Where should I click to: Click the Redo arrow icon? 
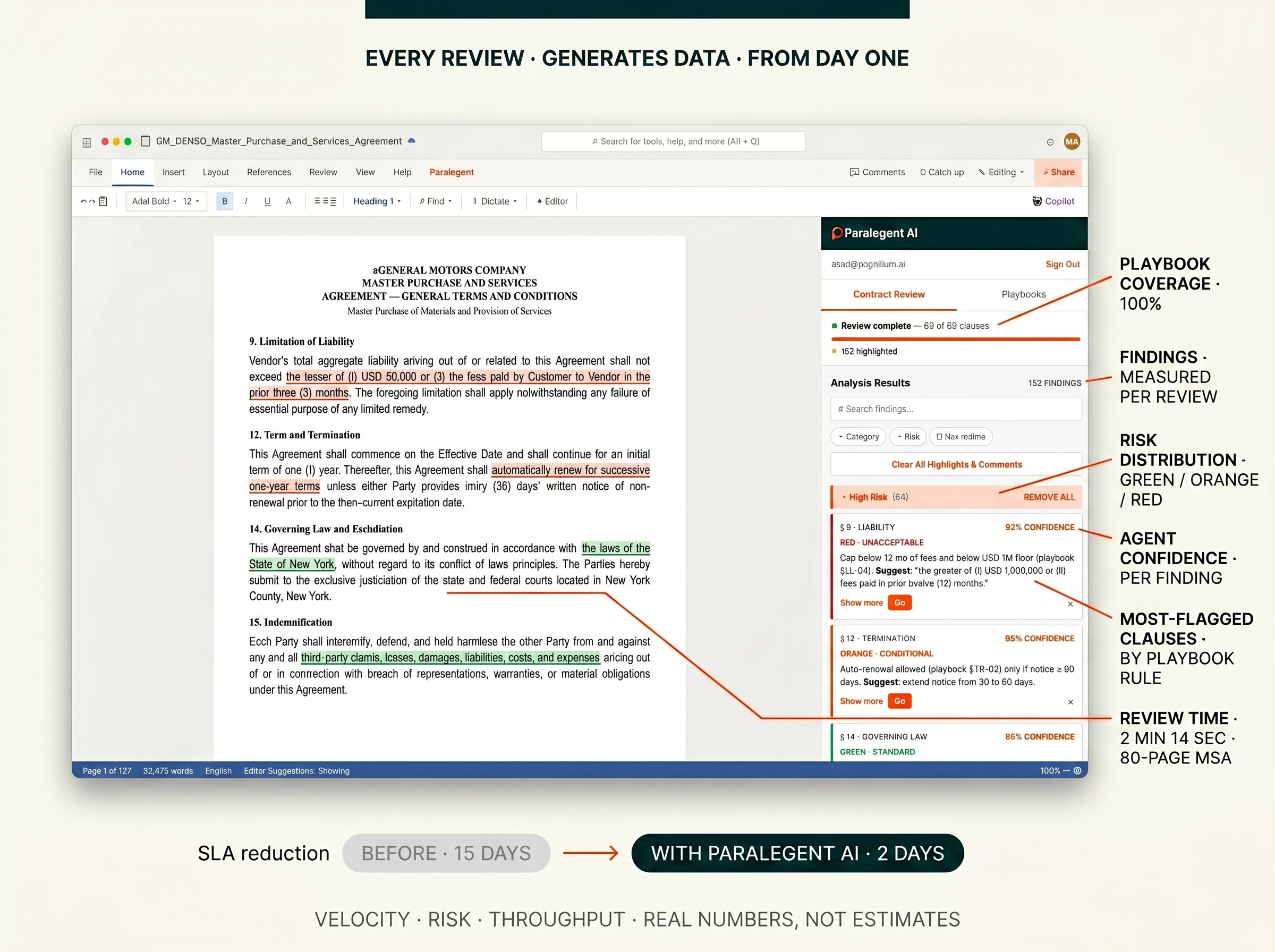[92, 201]
